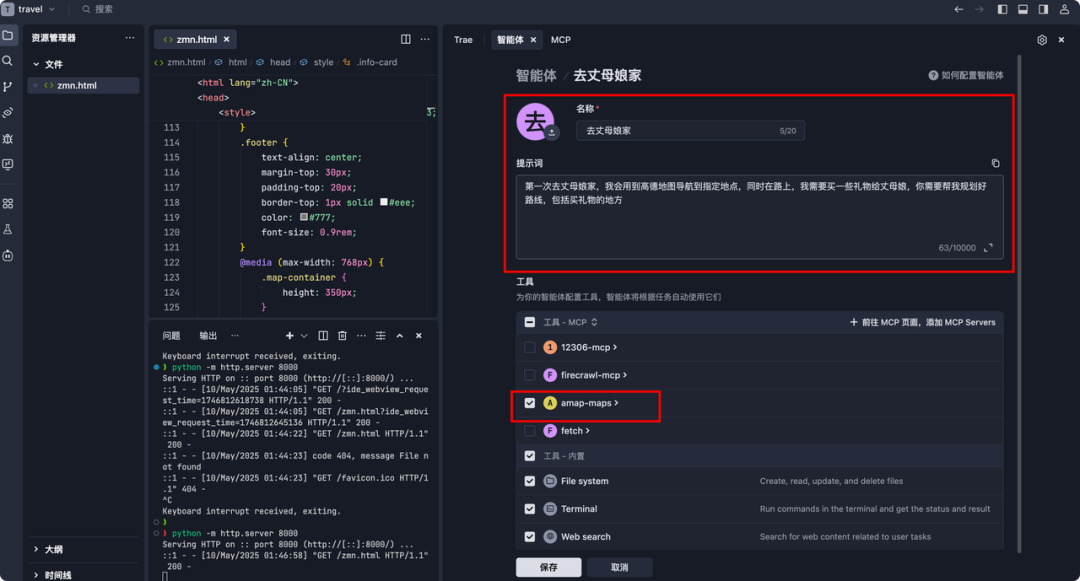Expand the 时间线 timeline section
This screenshot has width=1080, height=581.
pyautogui.click(x=36, y=575)
